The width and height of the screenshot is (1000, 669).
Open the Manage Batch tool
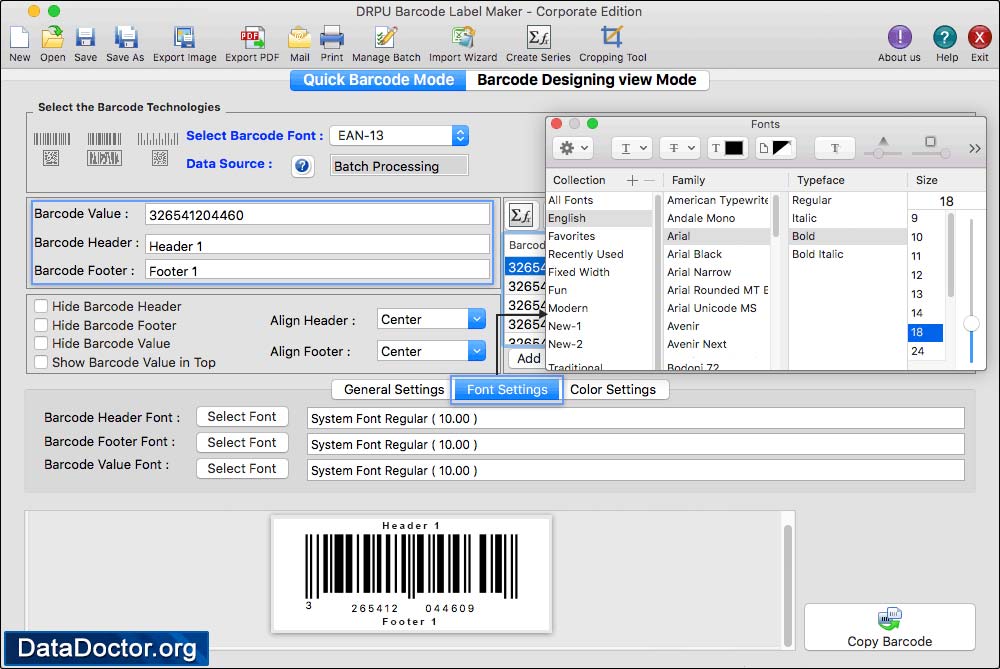coord(386,38)
